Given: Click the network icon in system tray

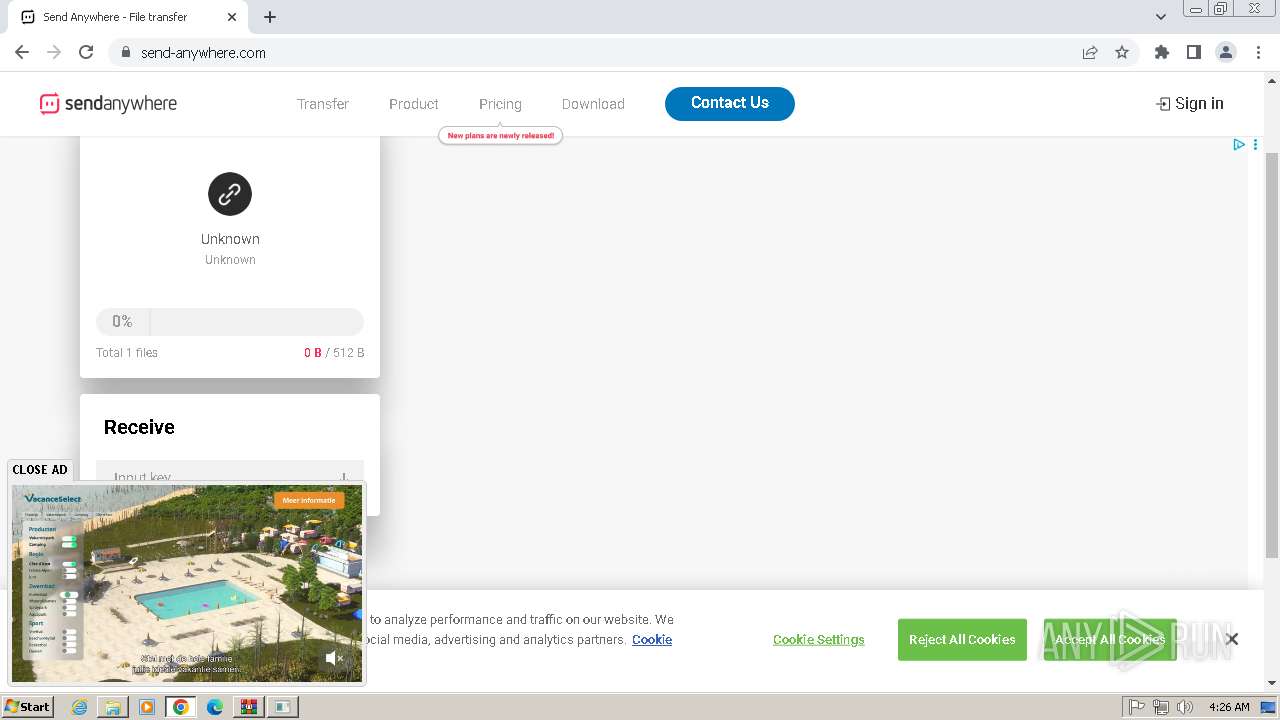Looking at the screenshot, I should click(1161, 707).
